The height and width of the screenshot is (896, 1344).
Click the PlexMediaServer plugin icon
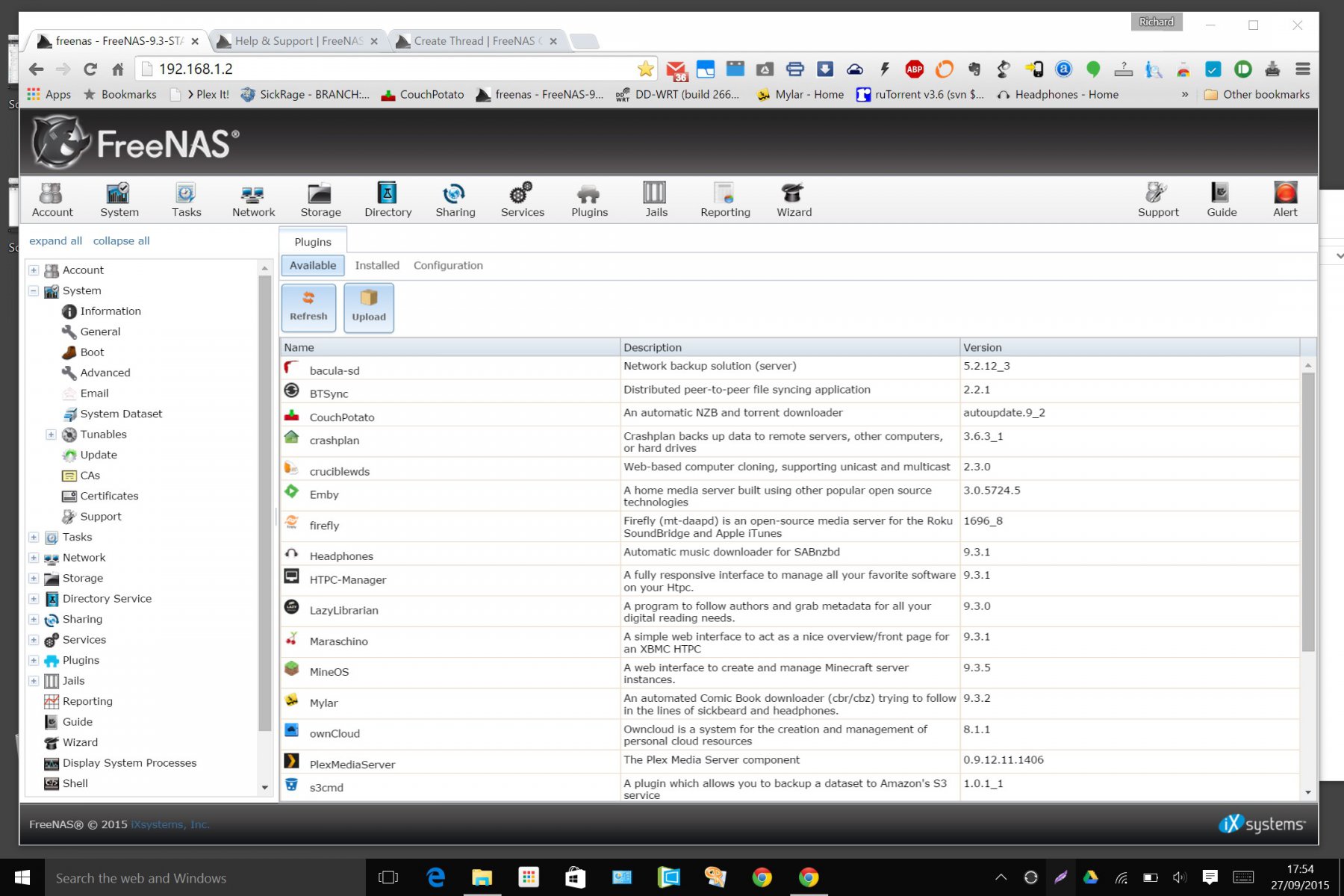[x=291, y=761]
